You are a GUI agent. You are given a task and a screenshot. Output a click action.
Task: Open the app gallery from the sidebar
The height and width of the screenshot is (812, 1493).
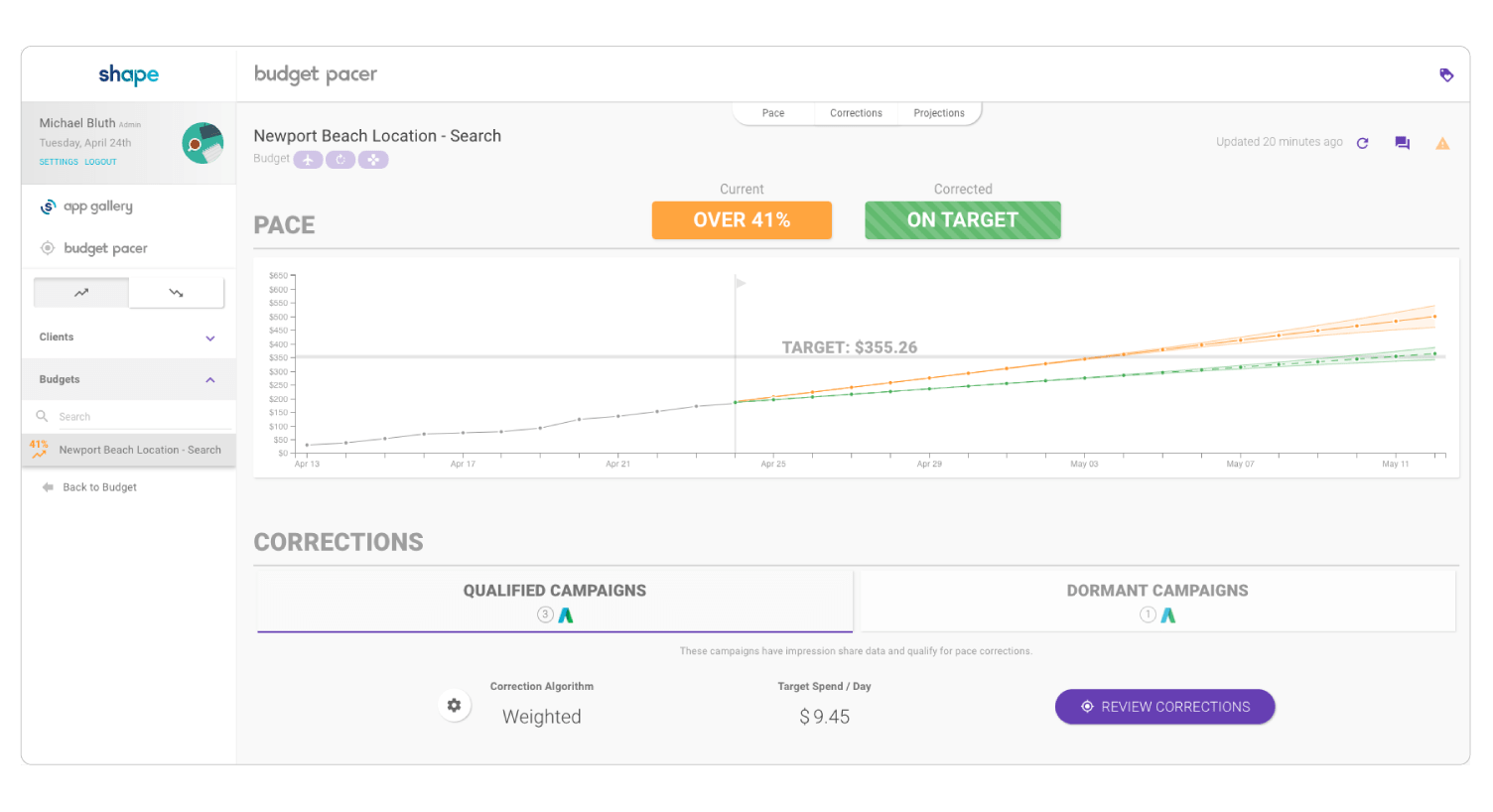[x=95, y=205]
